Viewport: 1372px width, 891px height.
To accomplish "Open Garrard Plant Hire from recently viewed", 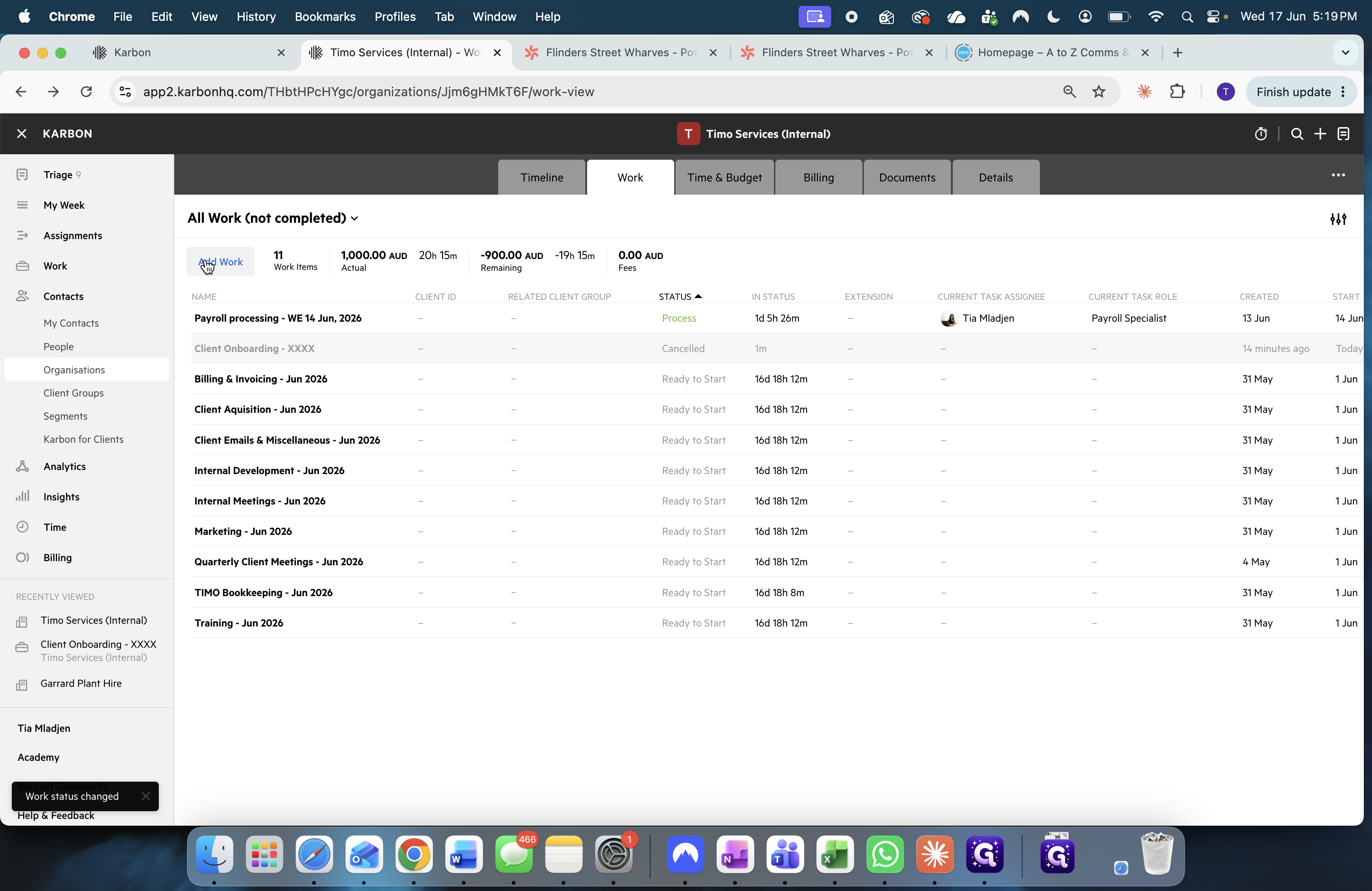I will (81, 684).
